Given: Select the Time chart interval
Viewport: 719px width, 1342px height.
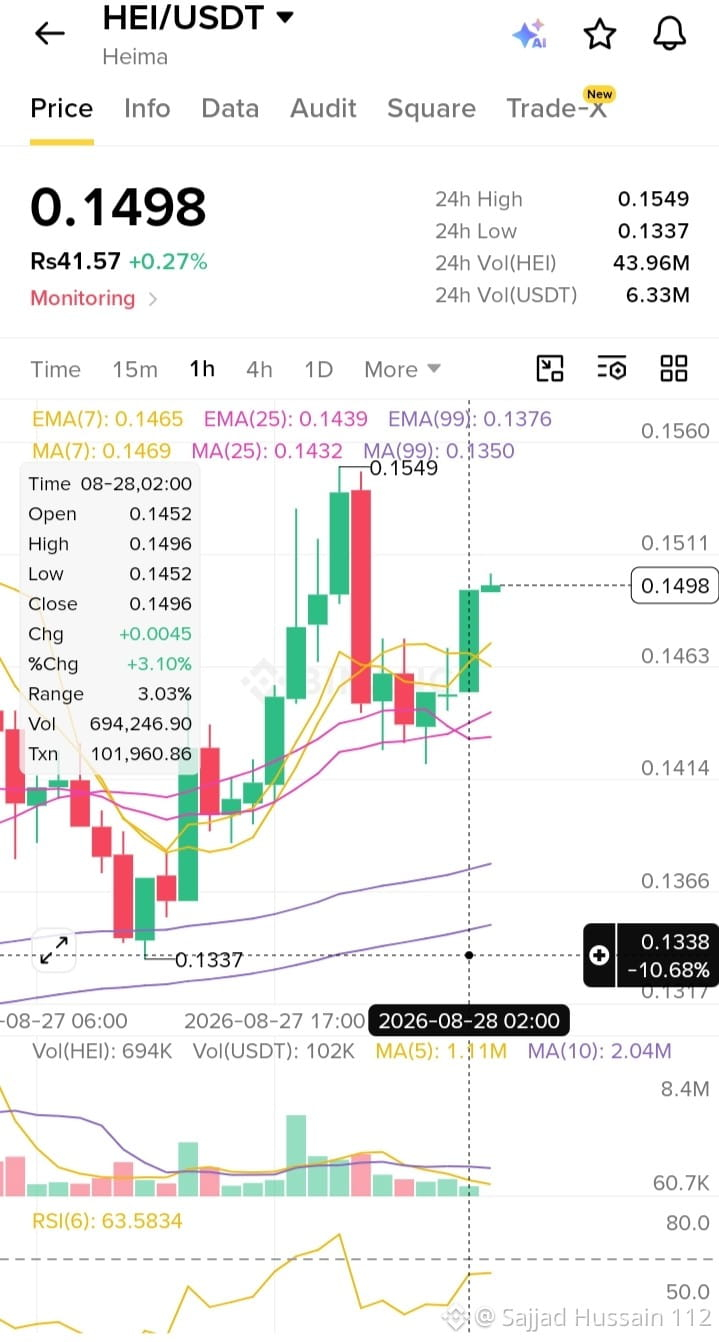Looking at the screenshot, I should click(x=55, y=369).
